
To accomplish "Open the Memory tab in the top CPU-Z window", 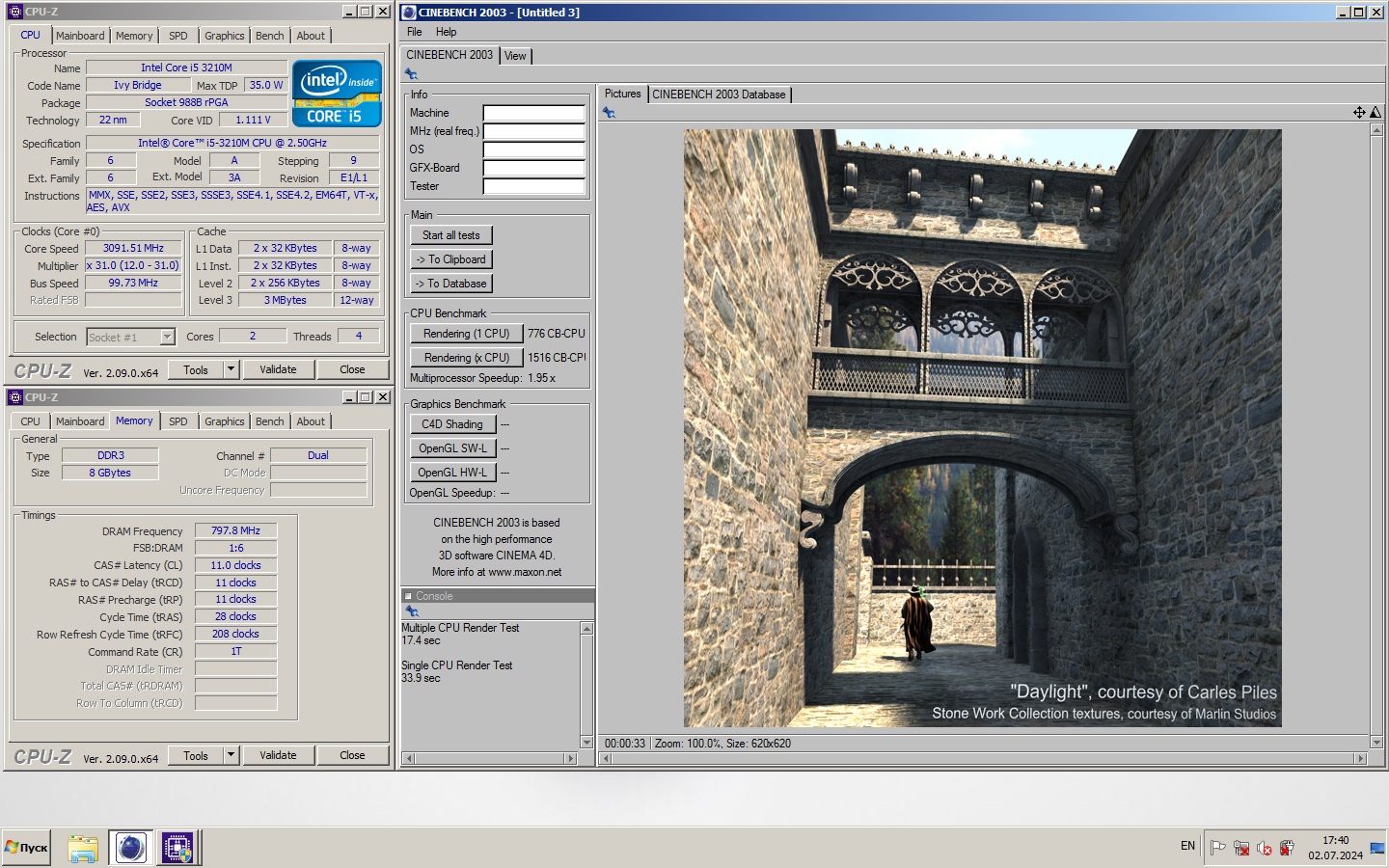I will 134,36.
